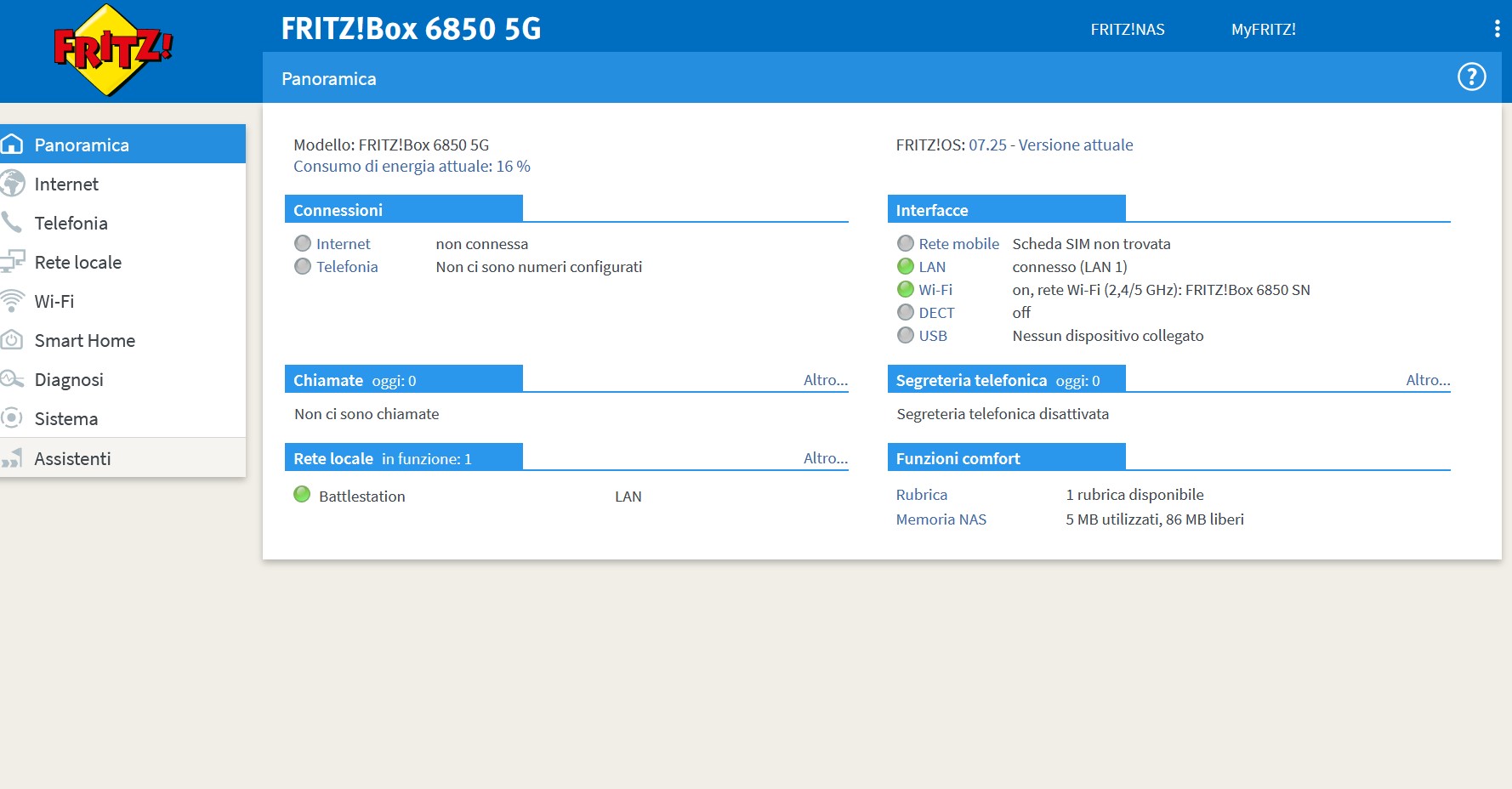Click the 'Non ci sono numeri configurati' text

(539, 266)
